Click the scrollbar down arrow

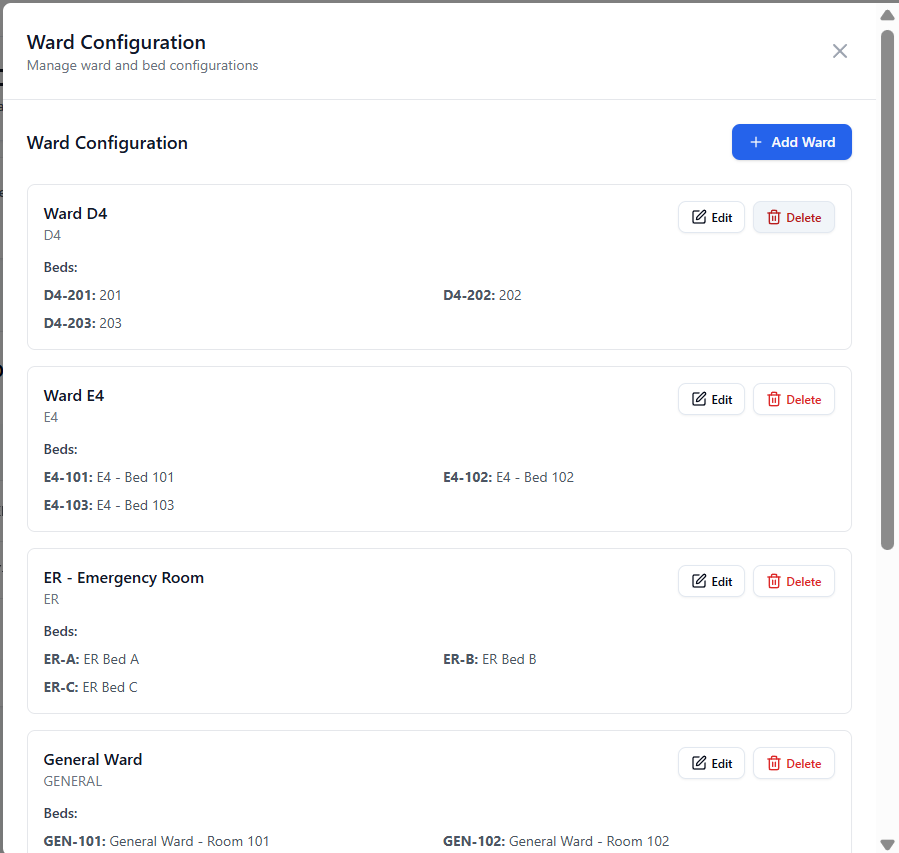click(887, 844)
